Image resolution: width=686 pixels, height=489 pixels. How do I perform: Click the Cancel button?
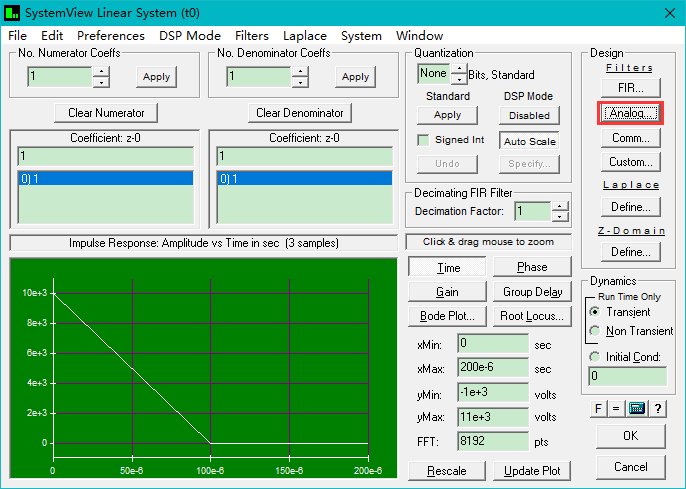click(x=630, y=467)
